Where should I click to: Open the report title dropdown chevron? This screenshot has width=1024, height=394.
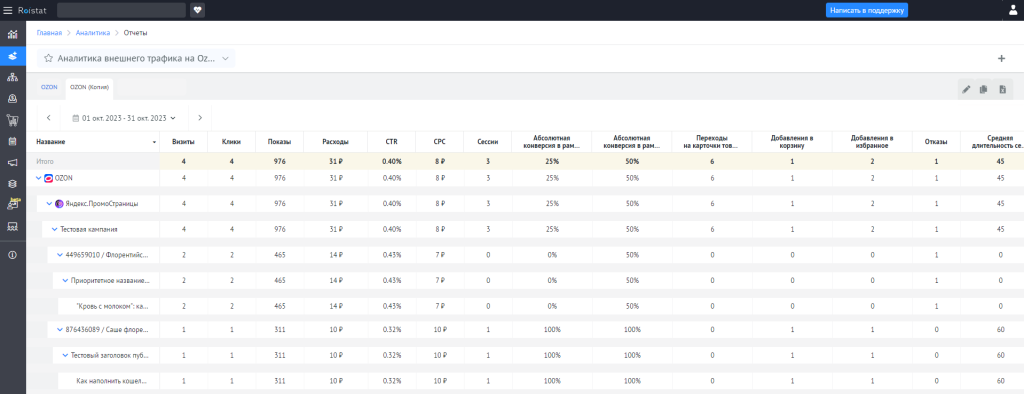[x=225, y=58]
